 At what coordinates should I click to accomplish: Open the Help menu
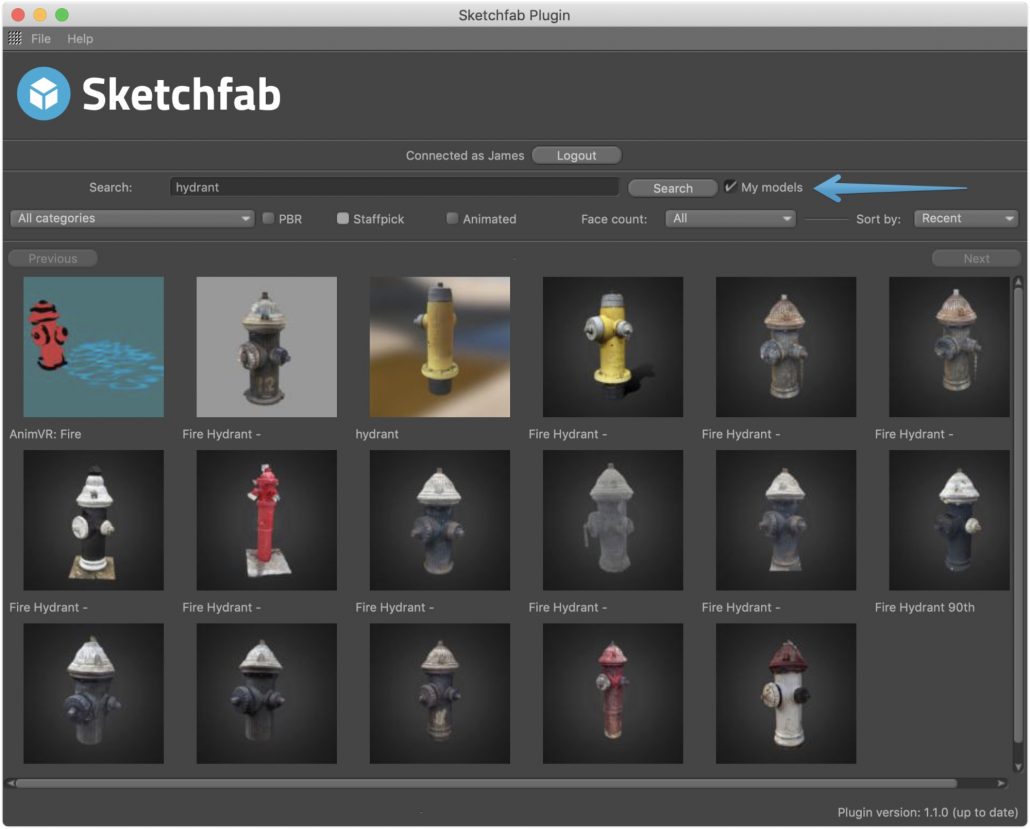(80, 39)
